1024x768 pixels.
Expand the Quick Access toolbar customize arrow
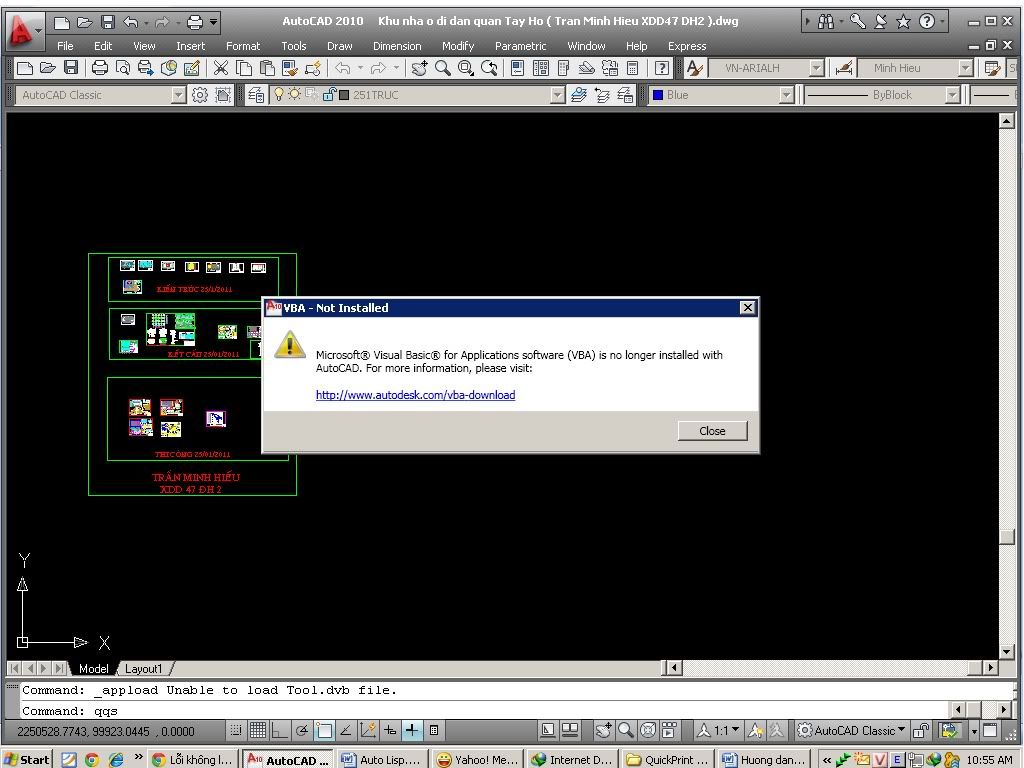[214, 22]
